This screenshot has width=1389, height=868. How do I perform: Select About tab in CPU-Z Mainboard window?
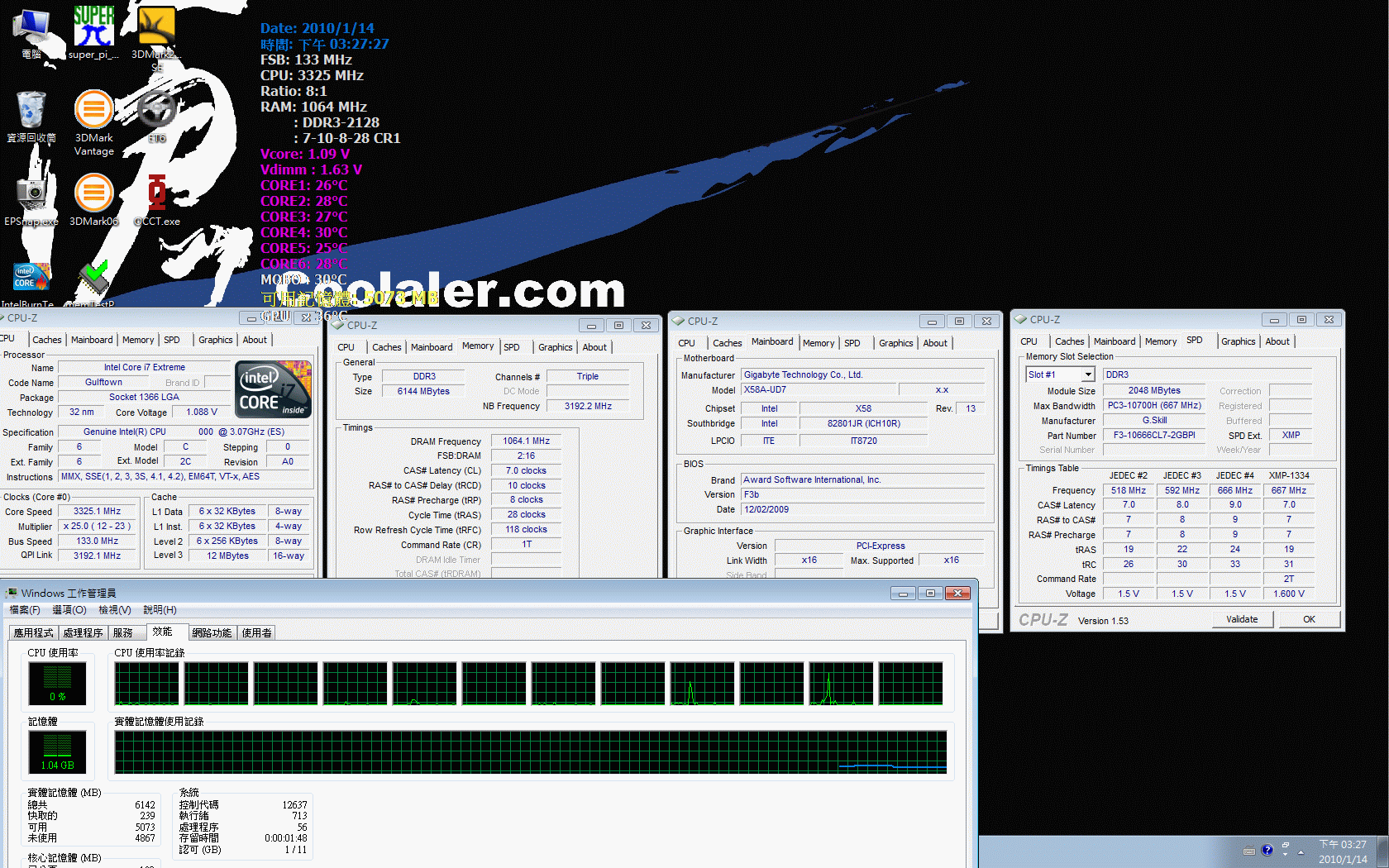coord(935,343)
